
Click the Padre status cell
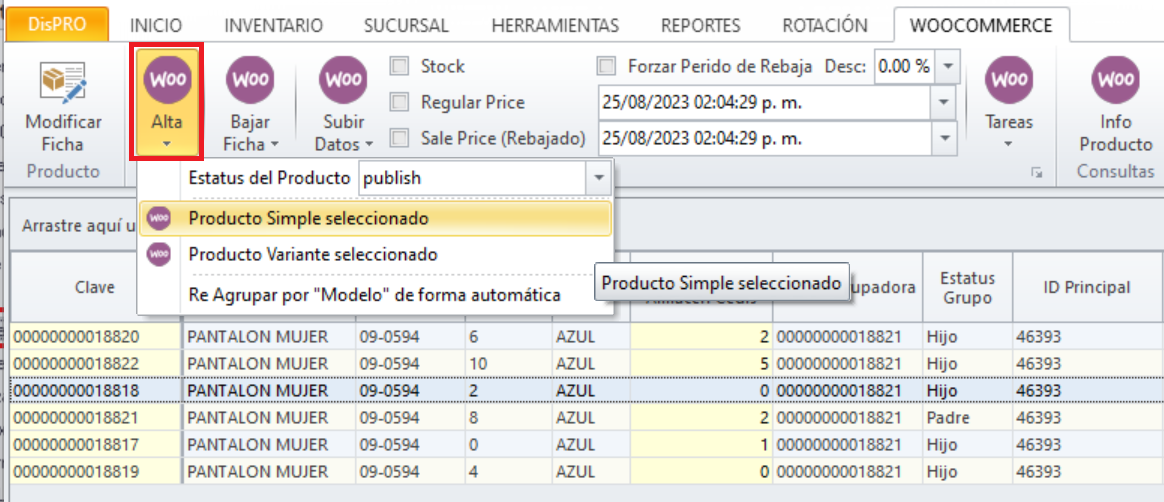[x=967, y=417]
